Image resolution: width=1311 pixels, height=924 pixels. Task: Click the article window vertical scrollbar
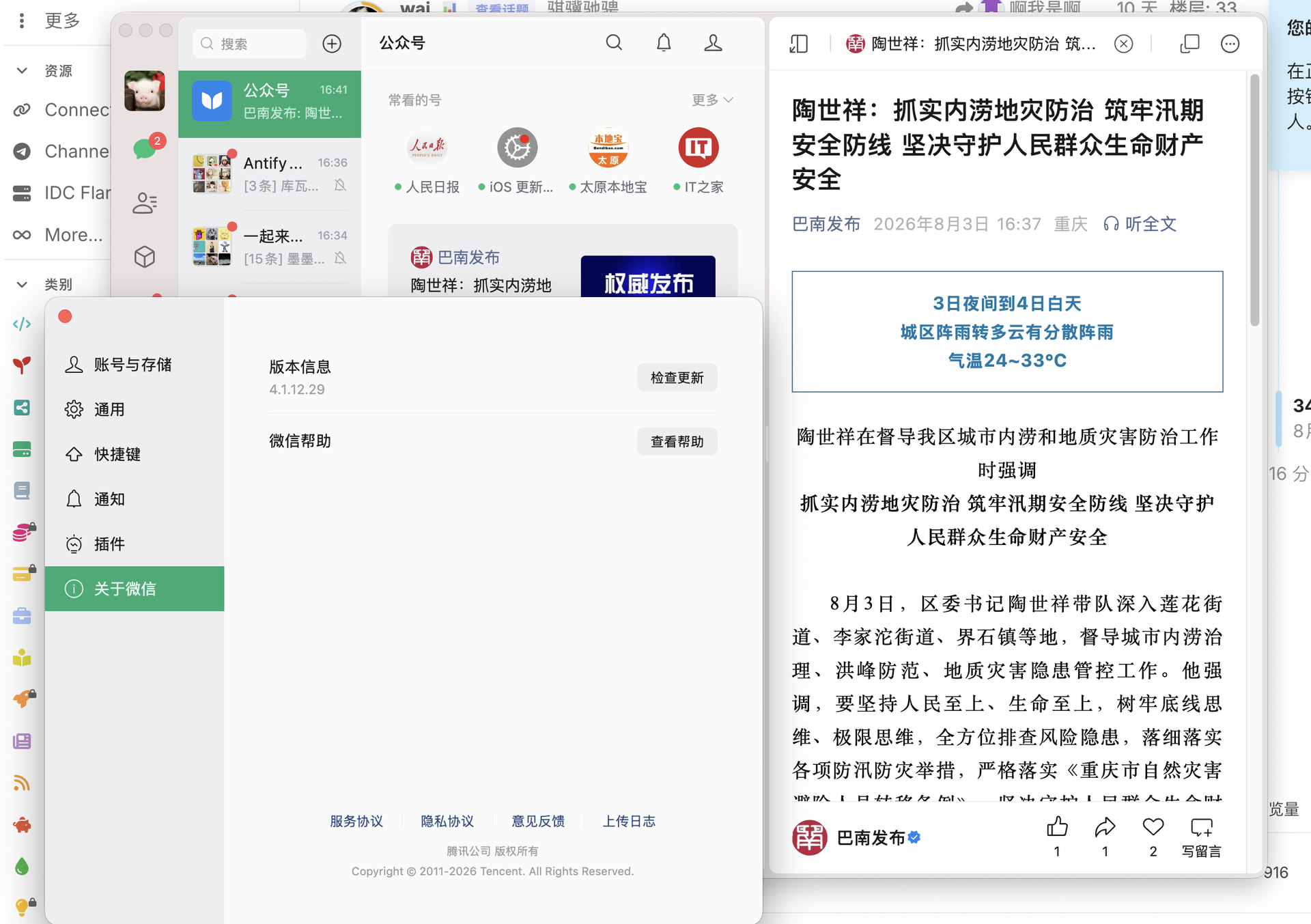tap(1255, 201)
